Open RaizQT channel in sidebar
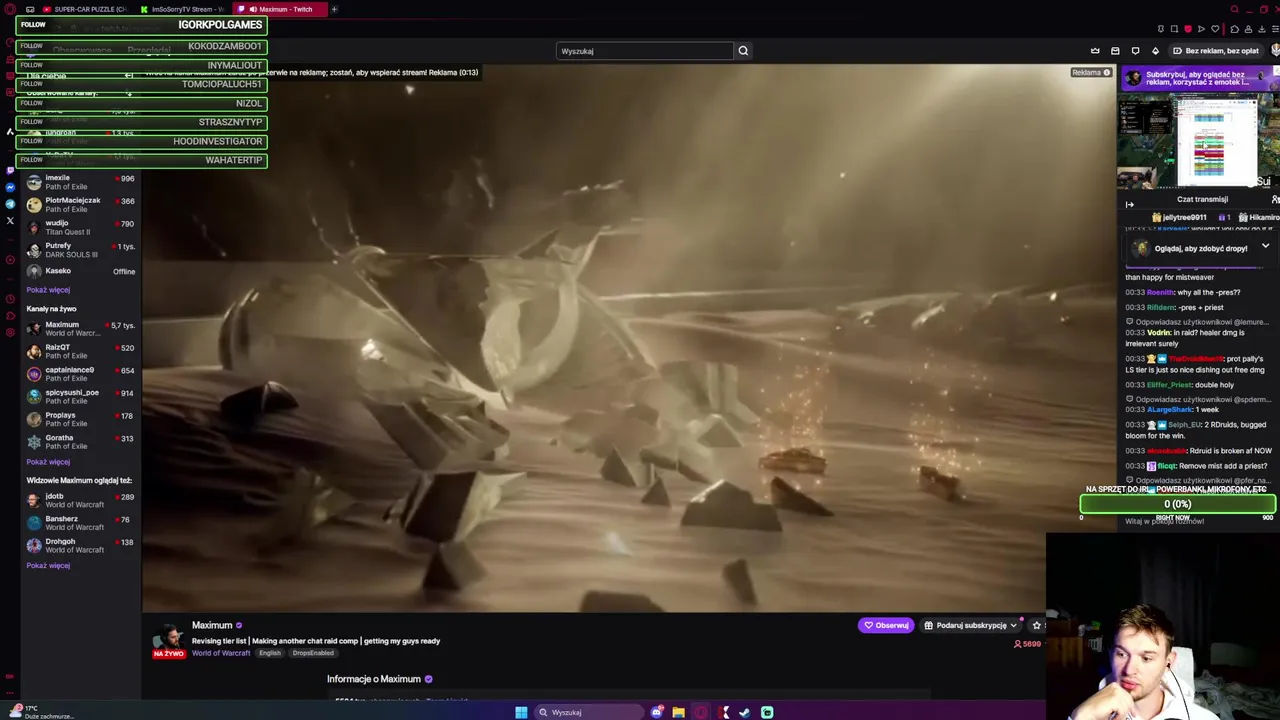The image size is (1280, 720). [80, 351]
